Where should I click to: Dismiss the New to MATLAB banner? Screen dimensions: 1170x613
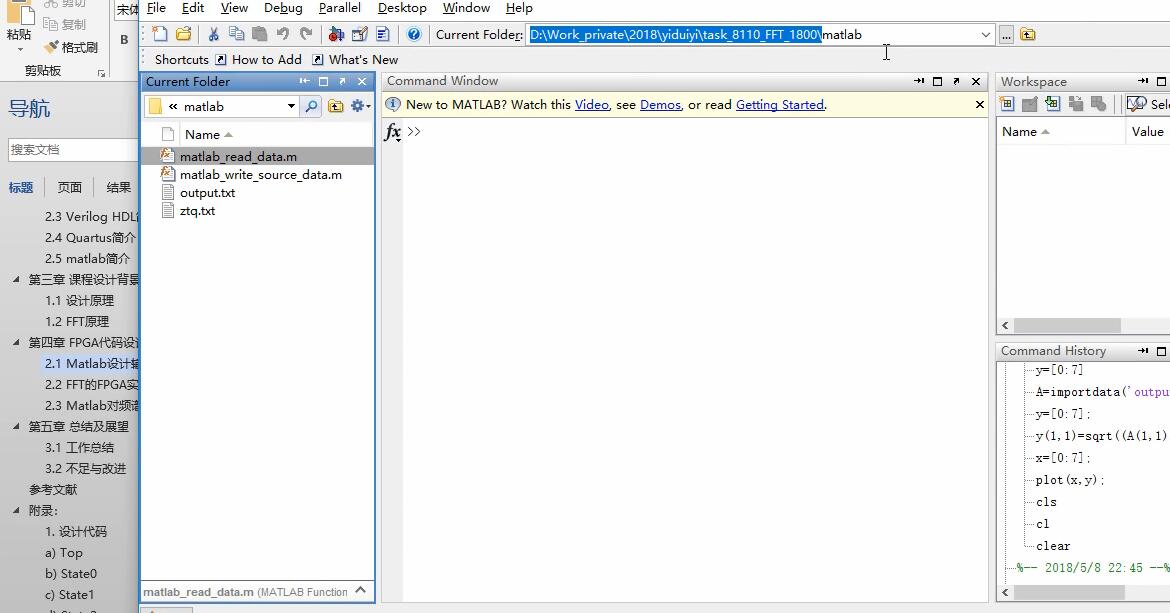tap(980, 105)
